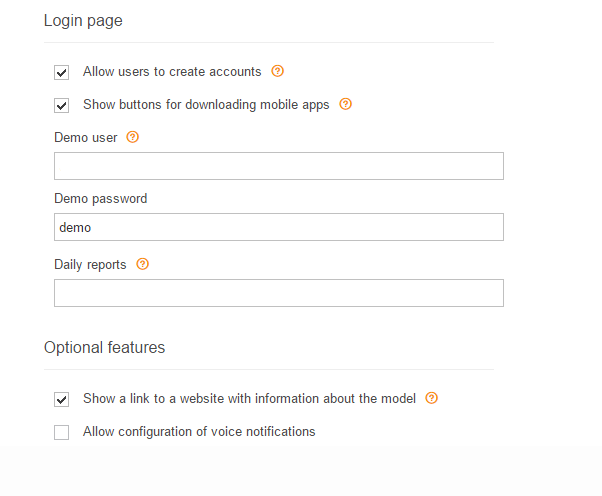Viewport: 602px width, 496px height.
Task: Click into the Demo password field containing demo
Action: [279, 227]
